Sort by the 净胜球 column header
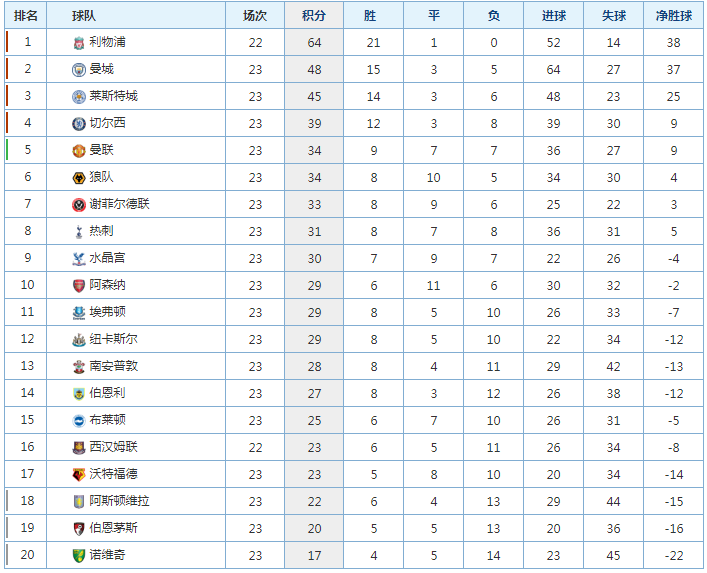707x573 pixels. pyautogui.click(x=674, y=16)
